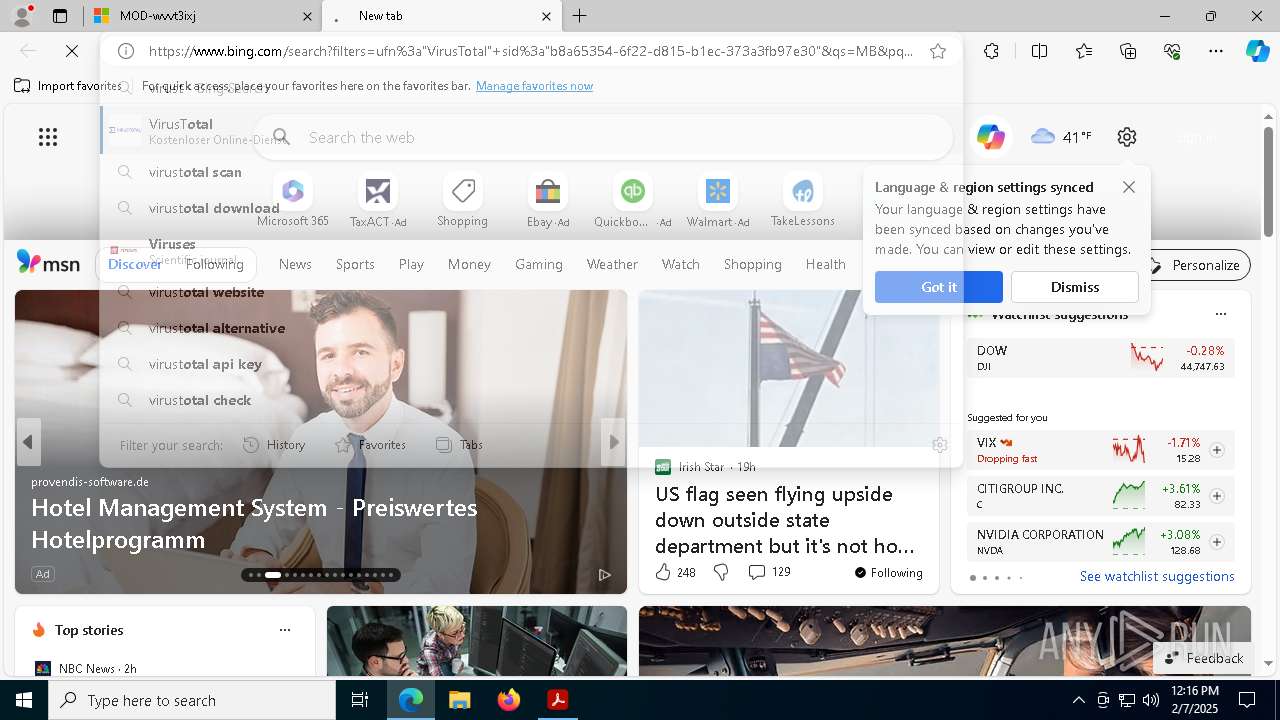Open See watchlist suggestions link
Screen dimensions: 1280x720
[x=1157, y=576]
